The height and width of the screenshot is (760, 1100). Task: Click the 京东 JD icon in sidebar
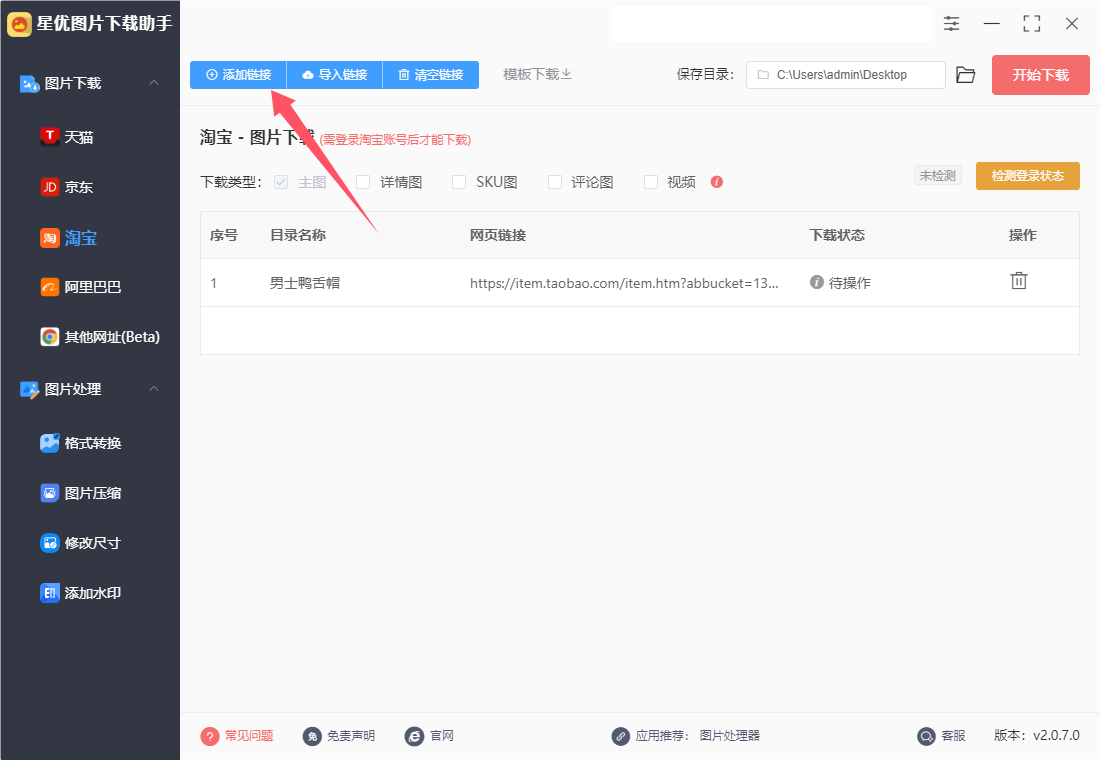pos(49,187)
